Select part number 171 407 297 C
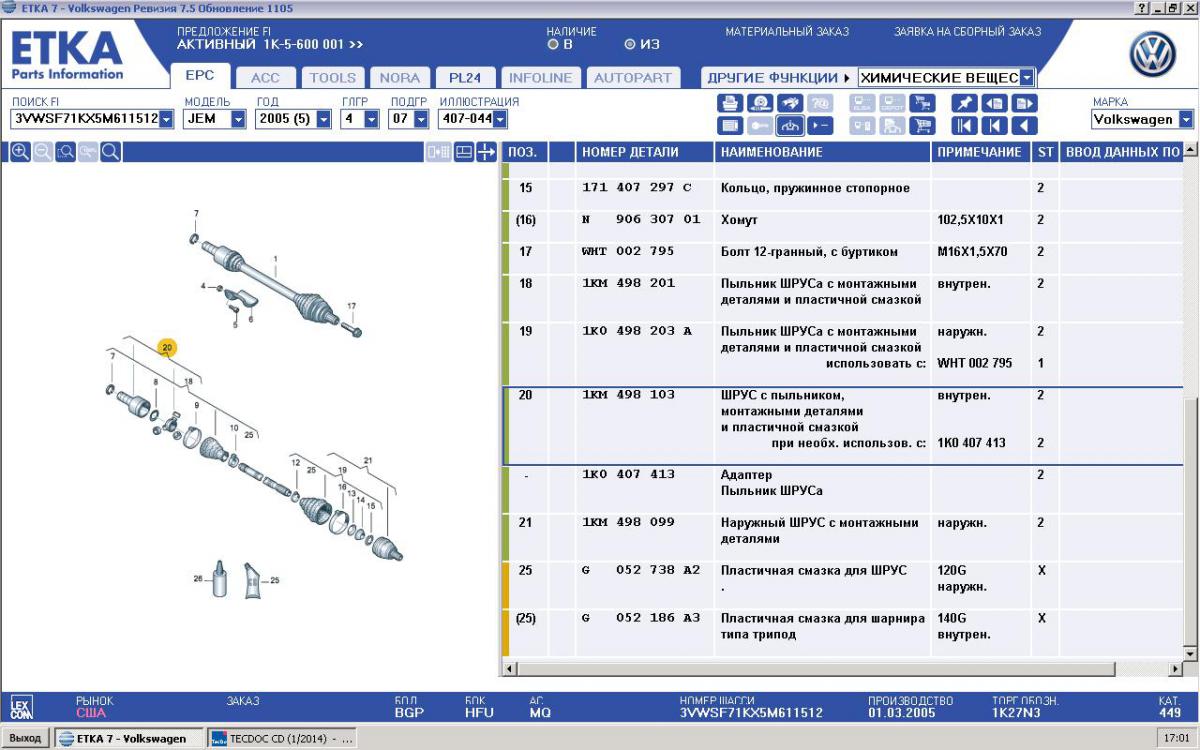The height and width of the screenshot is (750, 1200). pos(637,188)
